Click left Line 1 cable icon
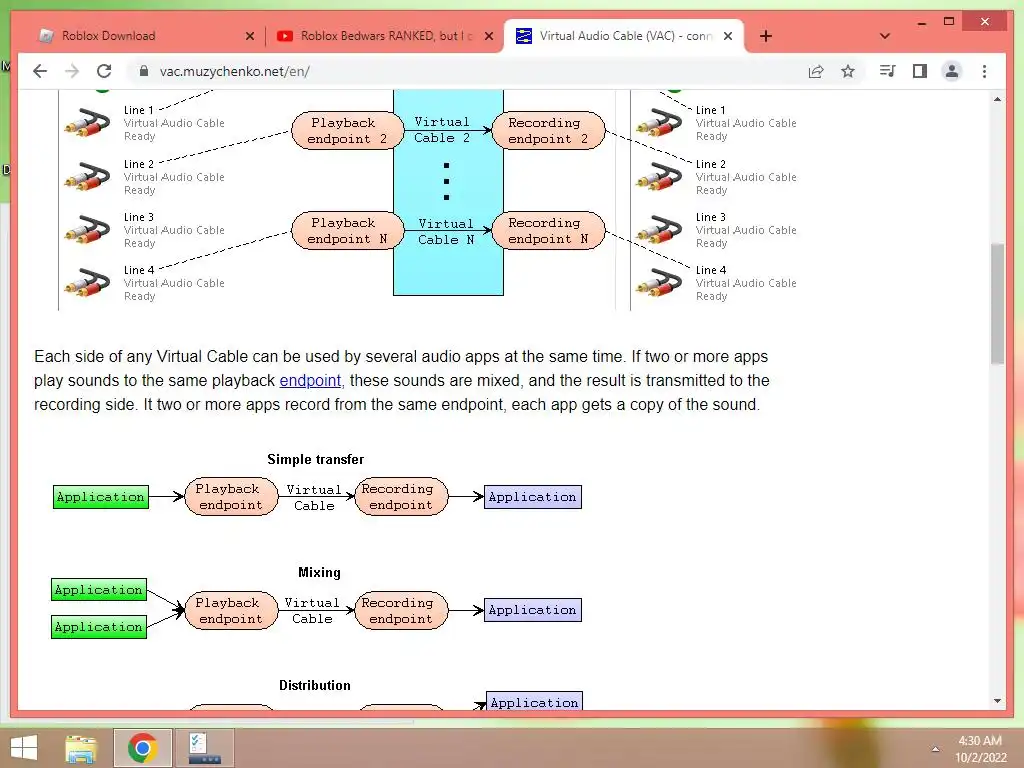Screen dimensions: 1024x768 click(87, 123)
